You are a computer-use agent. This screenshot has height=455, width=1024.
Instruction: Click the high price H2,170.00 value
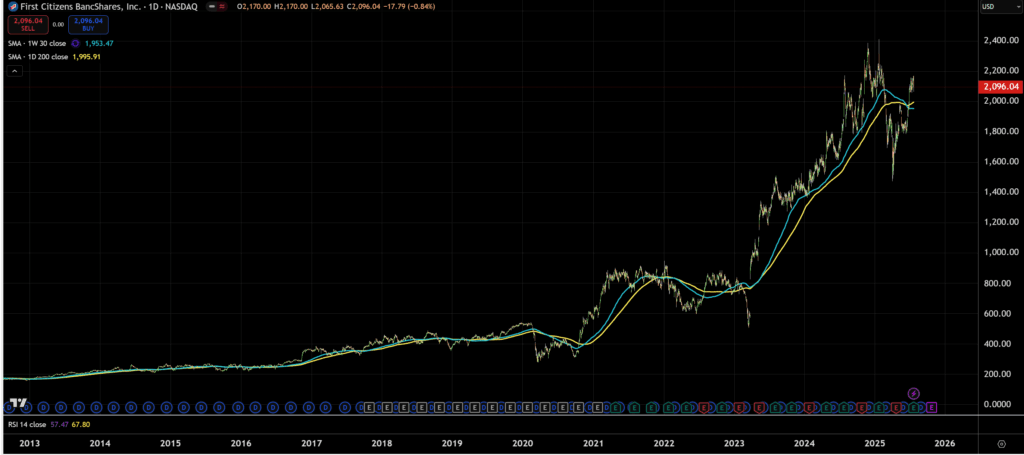click(291, 7)
